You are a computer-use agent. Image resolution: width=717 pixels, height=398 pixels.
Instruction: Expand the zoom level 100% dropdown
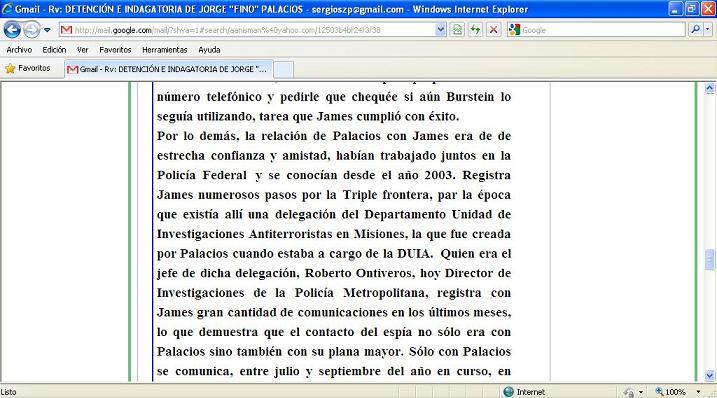[x=698, y=392]
